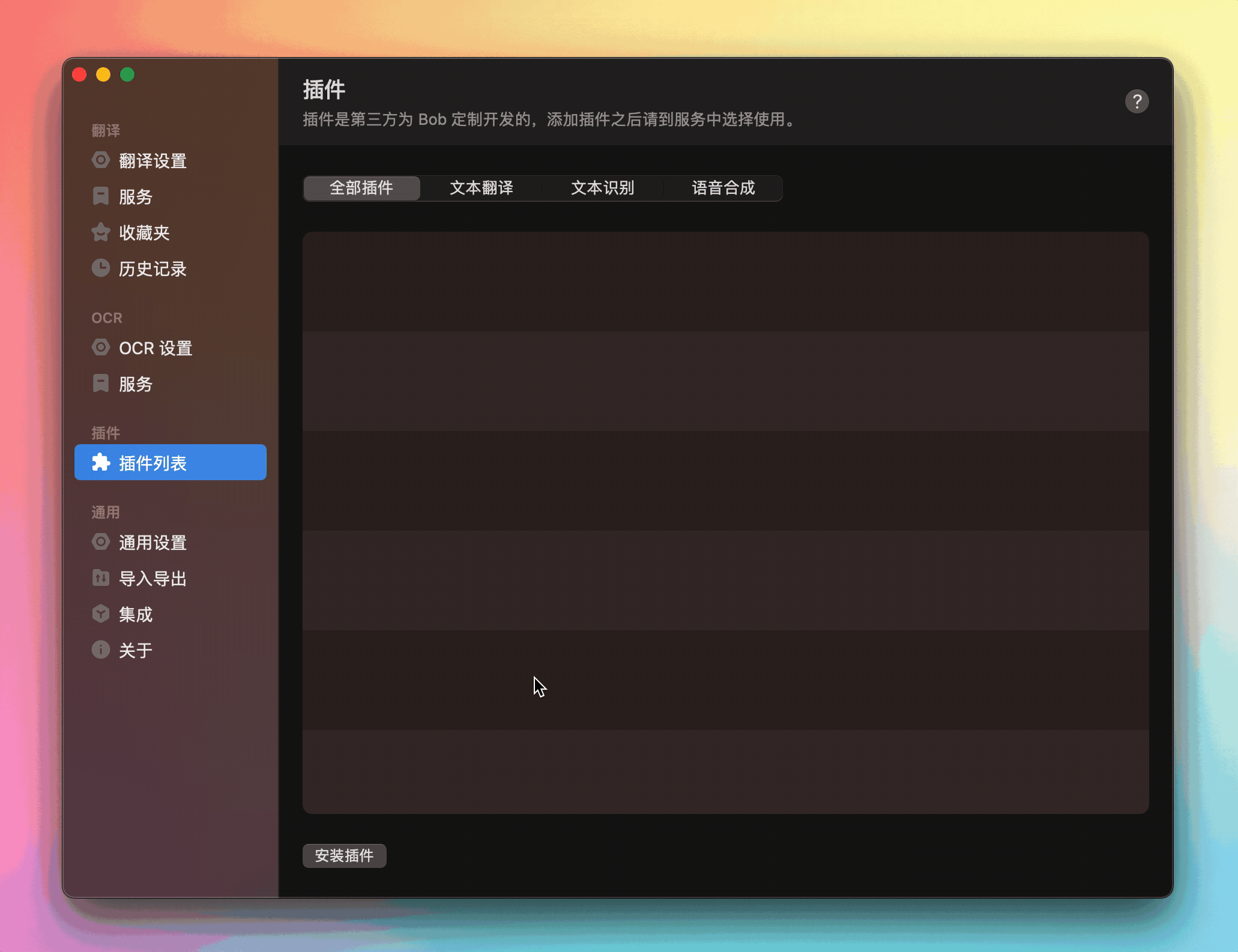Click the 安装插件 install button
Screen dimensions: 1238x952
[345, 855]
